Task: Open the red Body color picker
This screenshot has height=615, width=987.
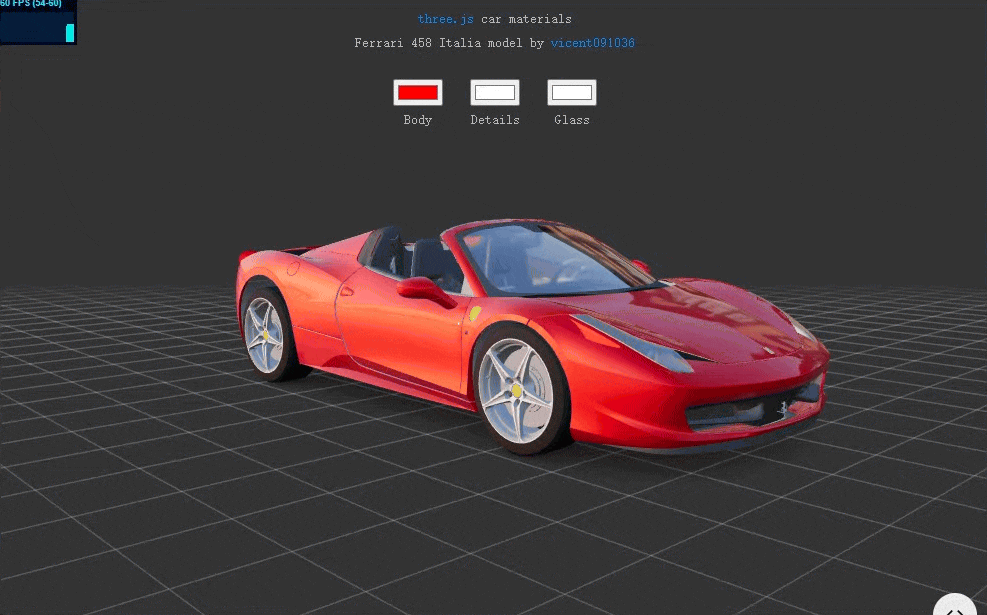Action: (x=418, y=93)
